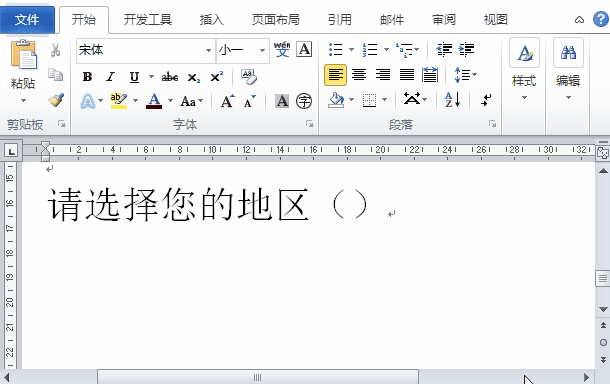Copy selection with the copy icon
The width and height of the screenshot is (610, 384).
point(56,74)
